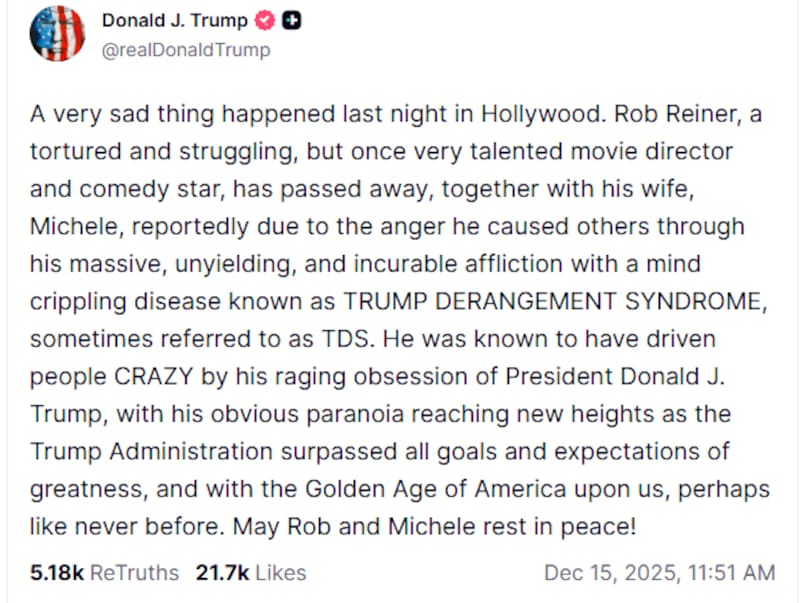Click the Likes label

pyautogui.click(x=281, y=572)
